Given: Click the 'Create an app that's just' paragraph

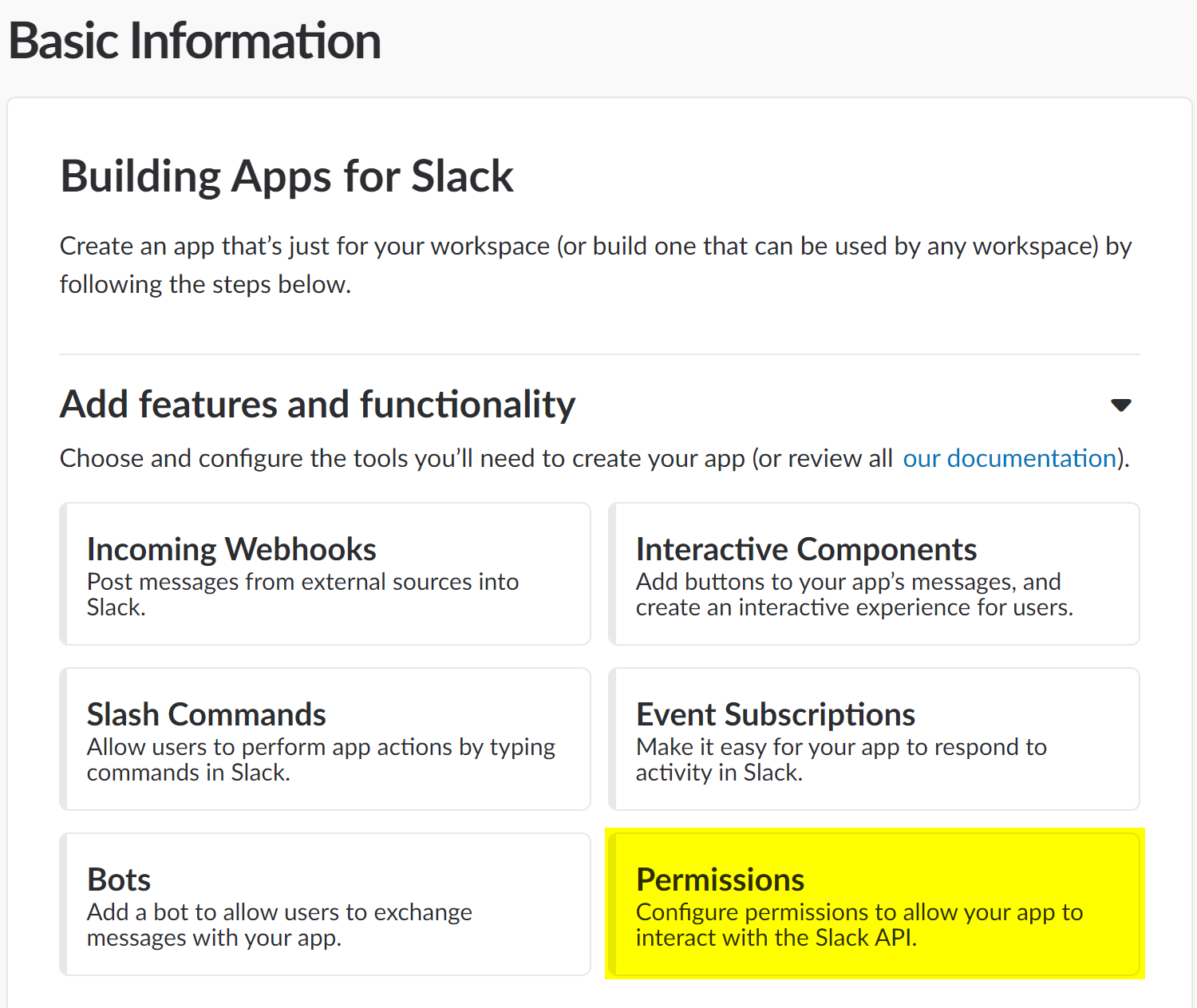Looking at the screenshot, I should [x=595, y=246].
